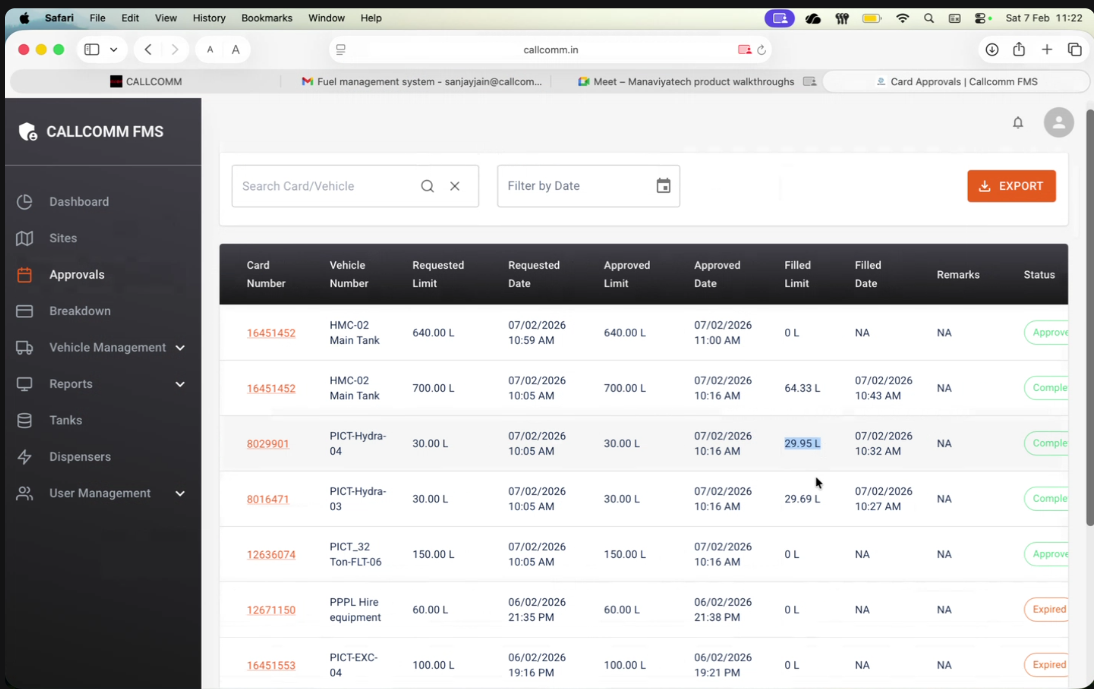Expand the Vehicle Management menu
Viewport: 1094px width, 689px height.
point(180,347)
